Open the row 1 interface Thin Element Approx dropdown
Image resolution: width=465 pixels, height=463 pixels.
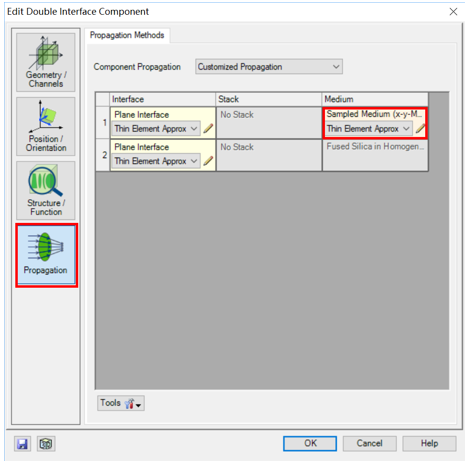click(x=156, y=129)
